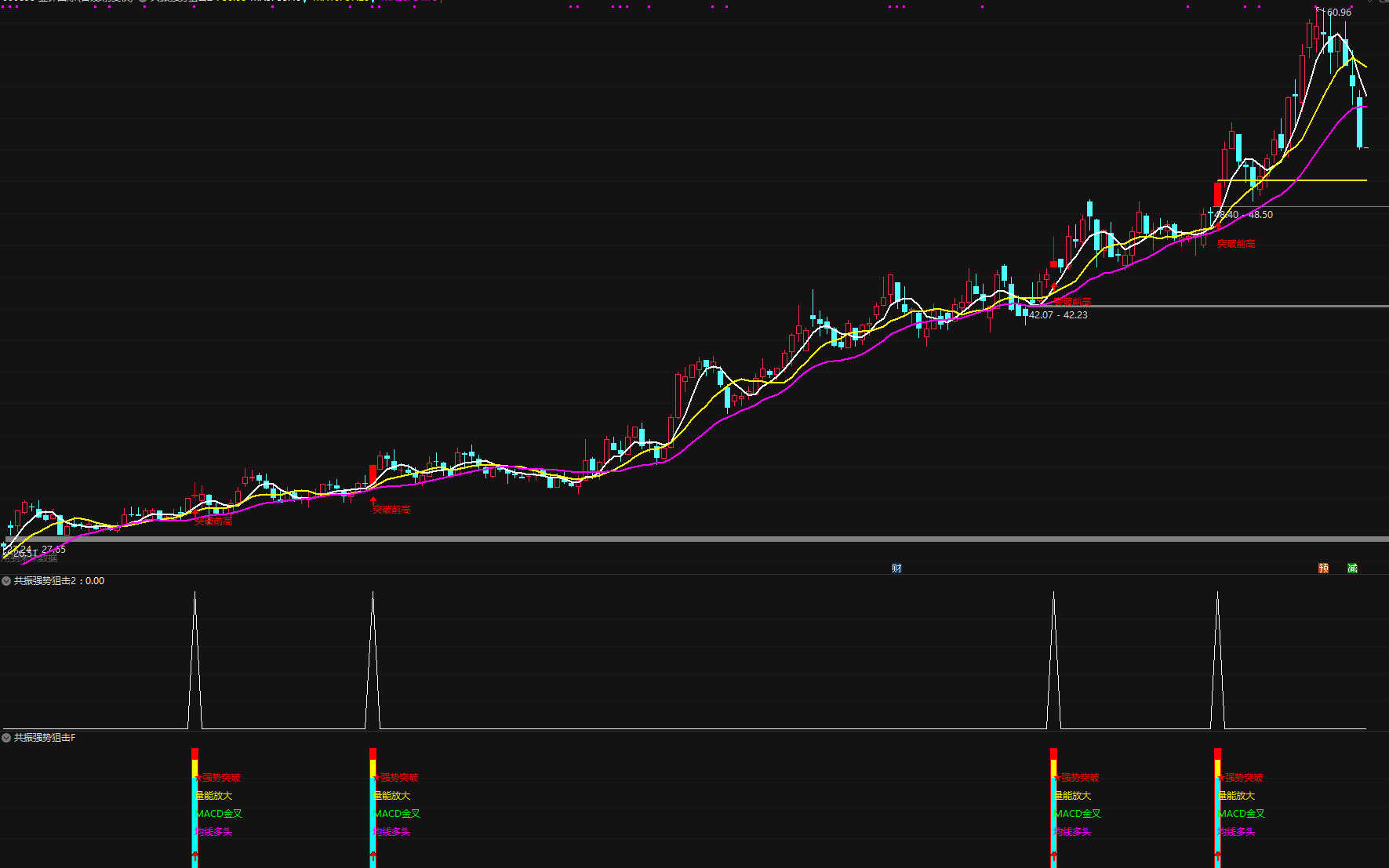The height and width of the screenshot is (868, 1389).
Task: Collapse the 共振强势狙击2 indicator chevron
Action: [6, 581]
